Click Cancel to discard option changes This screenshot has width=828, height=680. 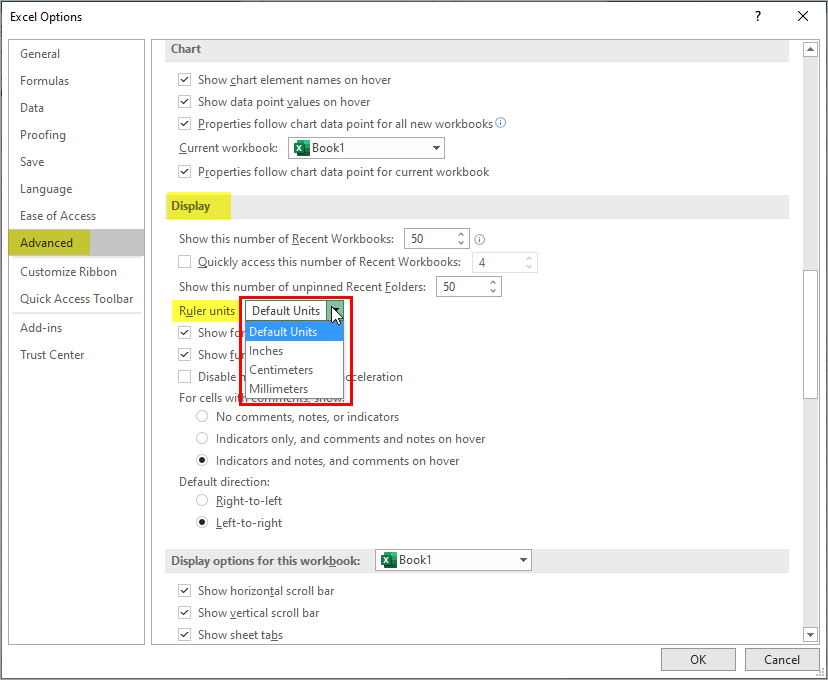[x=782, y=659]
